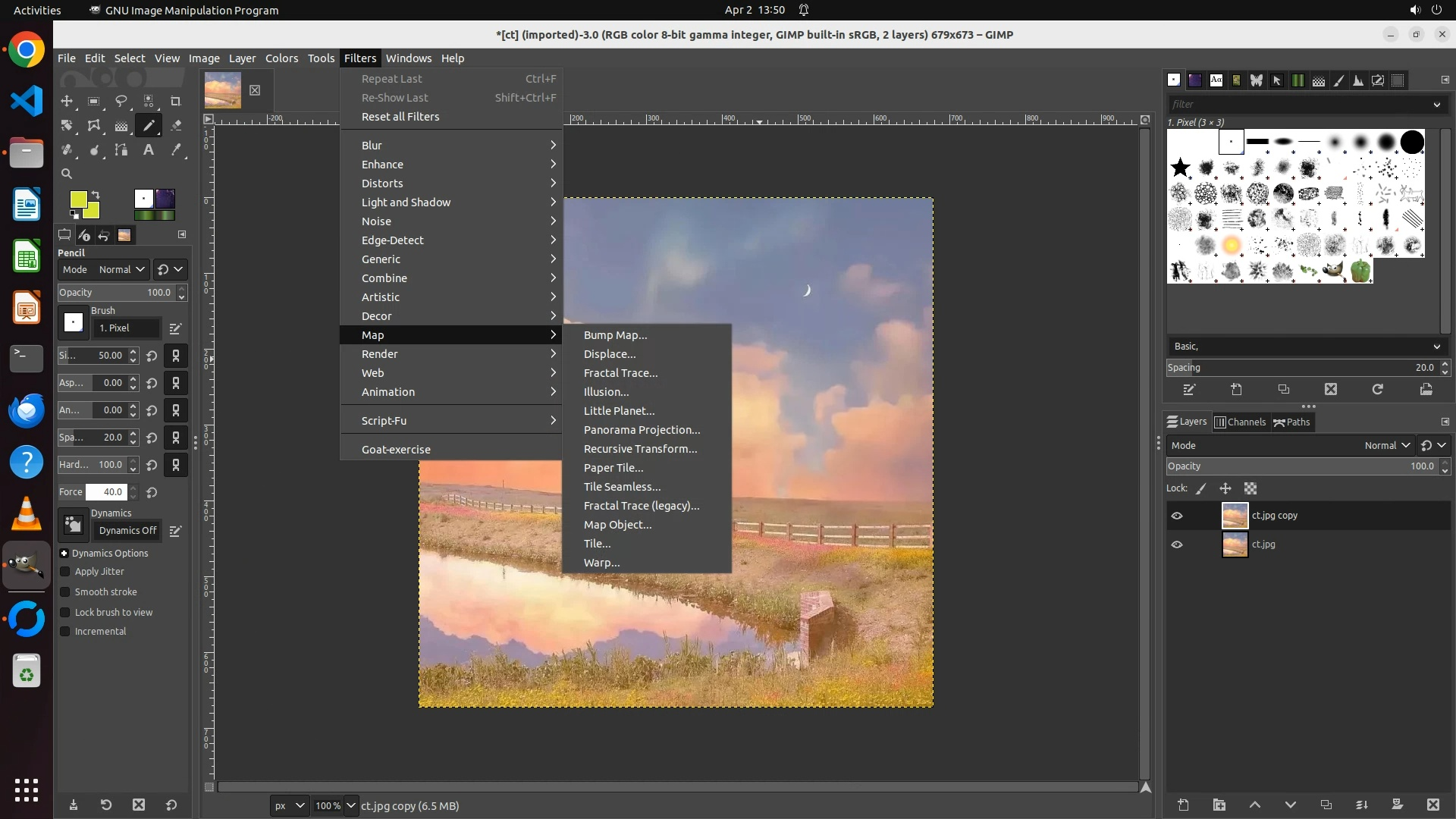Image resolution: width=1456 pixels, height=819 pixels.
Task: Open the pencil Mode Normal dropdown
Action: 121,269
